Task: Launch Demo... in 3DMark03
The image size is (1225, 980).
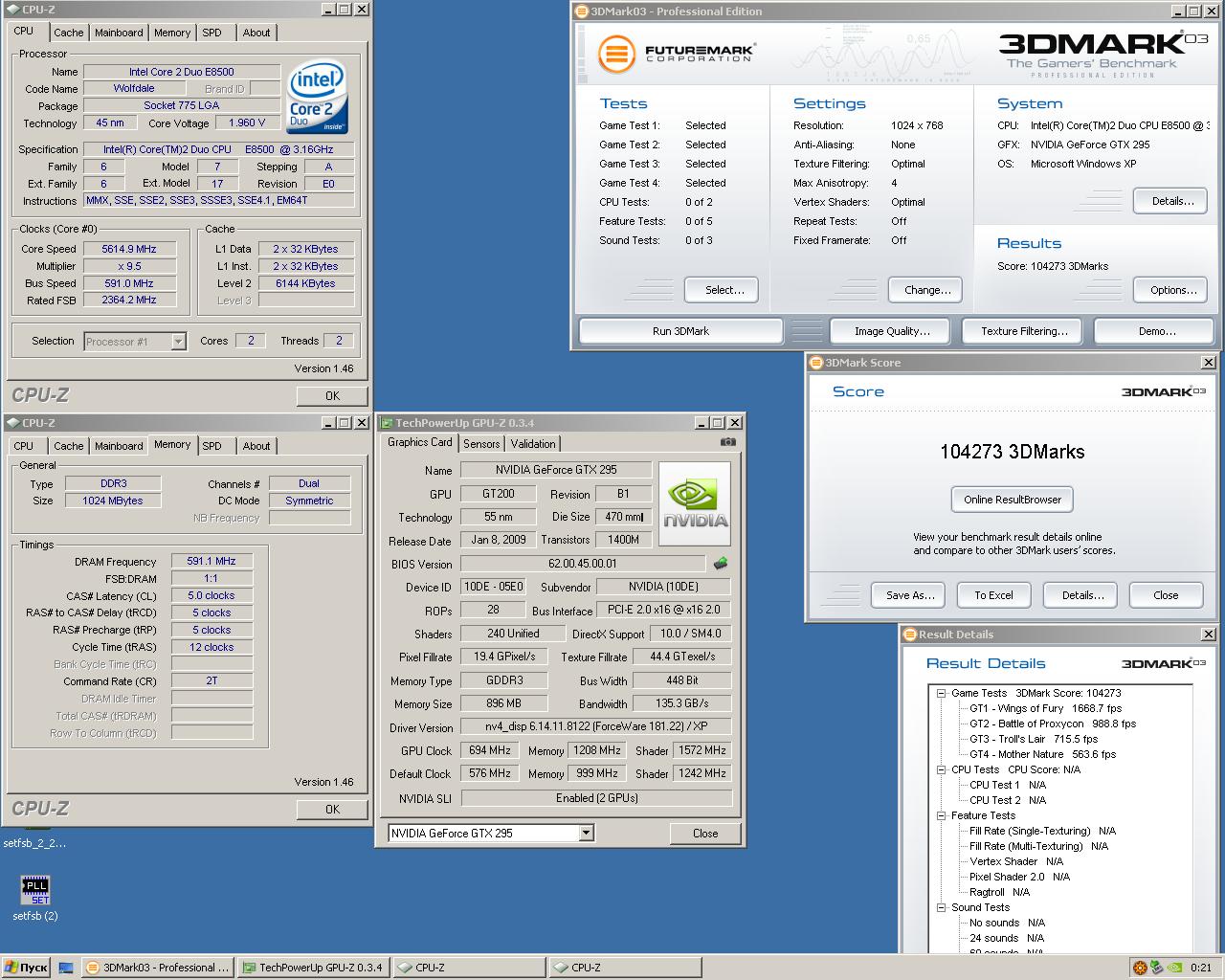Action: (1156, 331)
